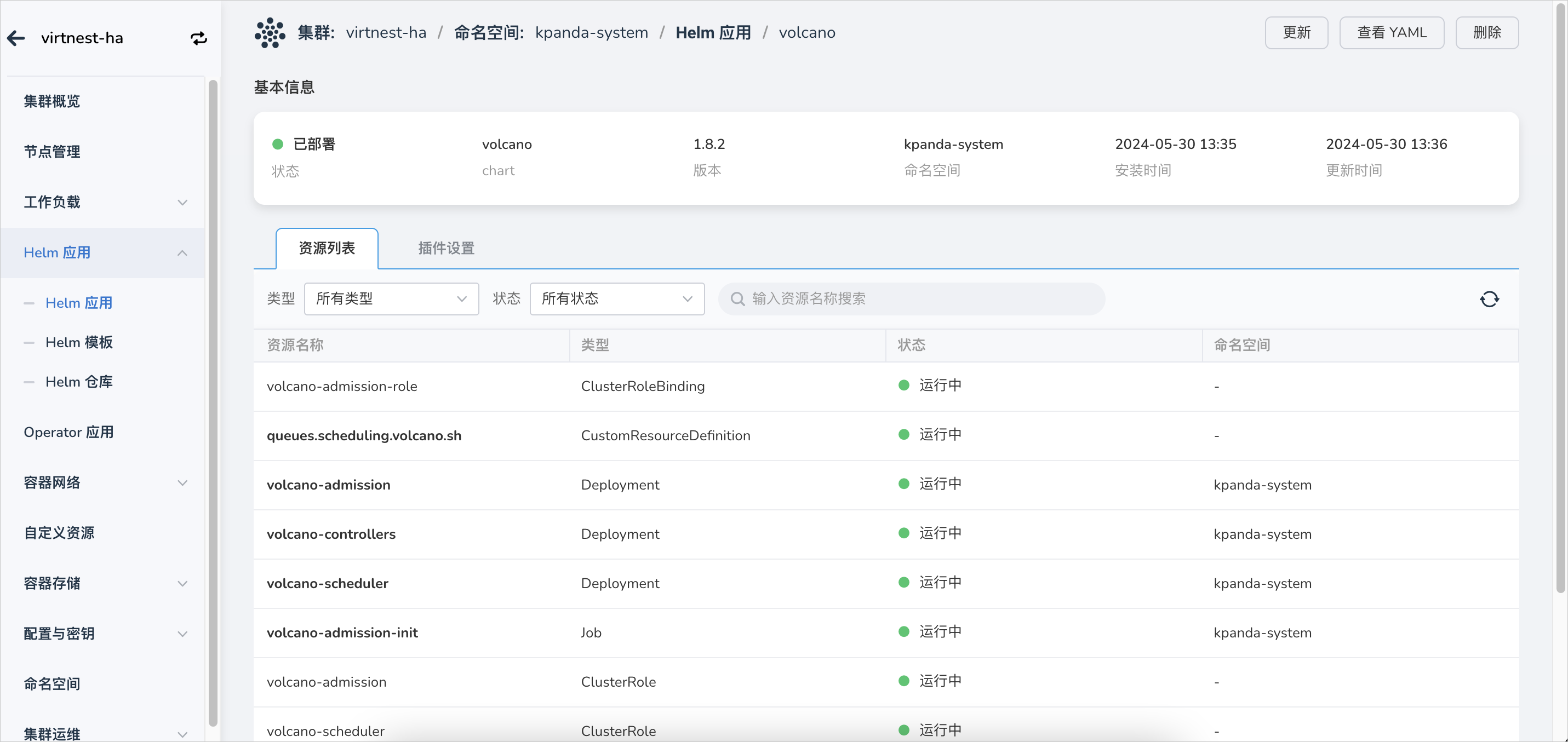Click search magnifier icon in resource search
This screenshot has width=1568, height=742.
(737, 298)
